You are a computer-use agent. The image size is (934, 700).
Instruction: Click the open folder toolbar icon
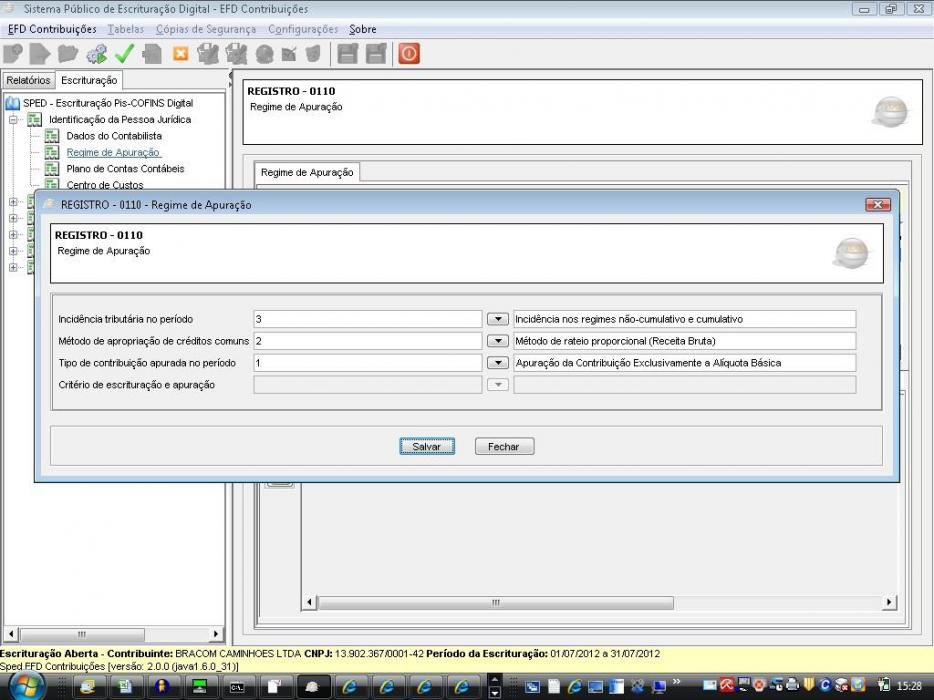coord(68,54)
